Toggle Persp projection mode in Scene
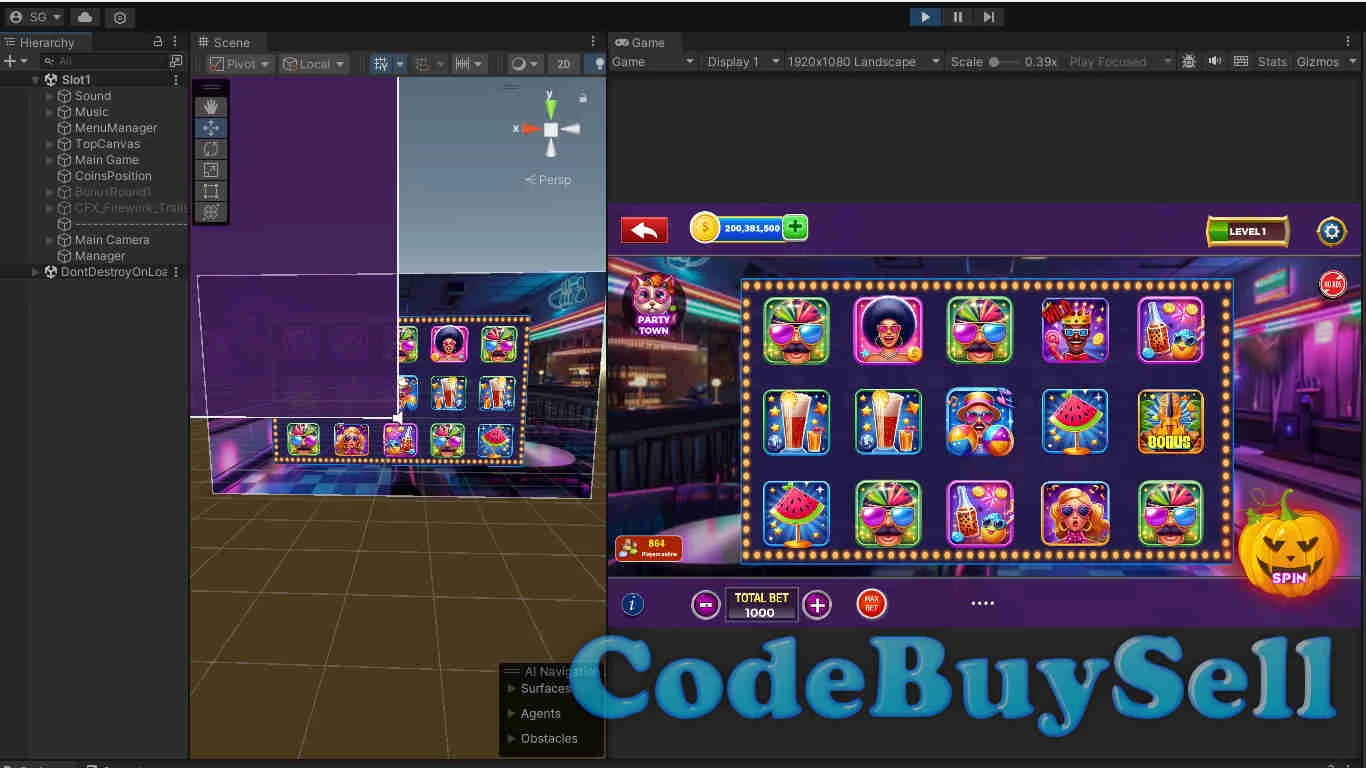Viewport: 1366px width, 768px height. (549, 180)
